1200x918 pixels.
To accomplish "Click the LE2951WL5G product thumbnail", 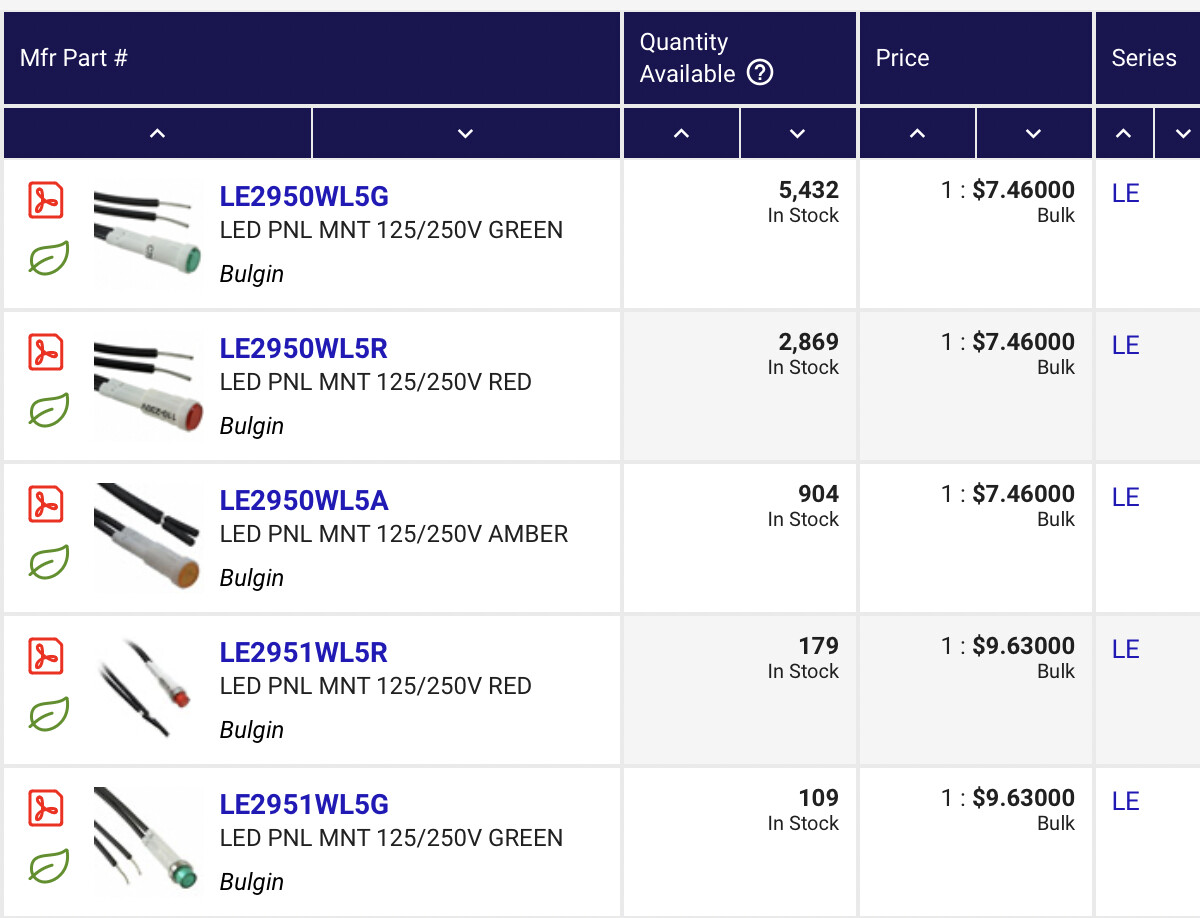I will tap(148, 842).
